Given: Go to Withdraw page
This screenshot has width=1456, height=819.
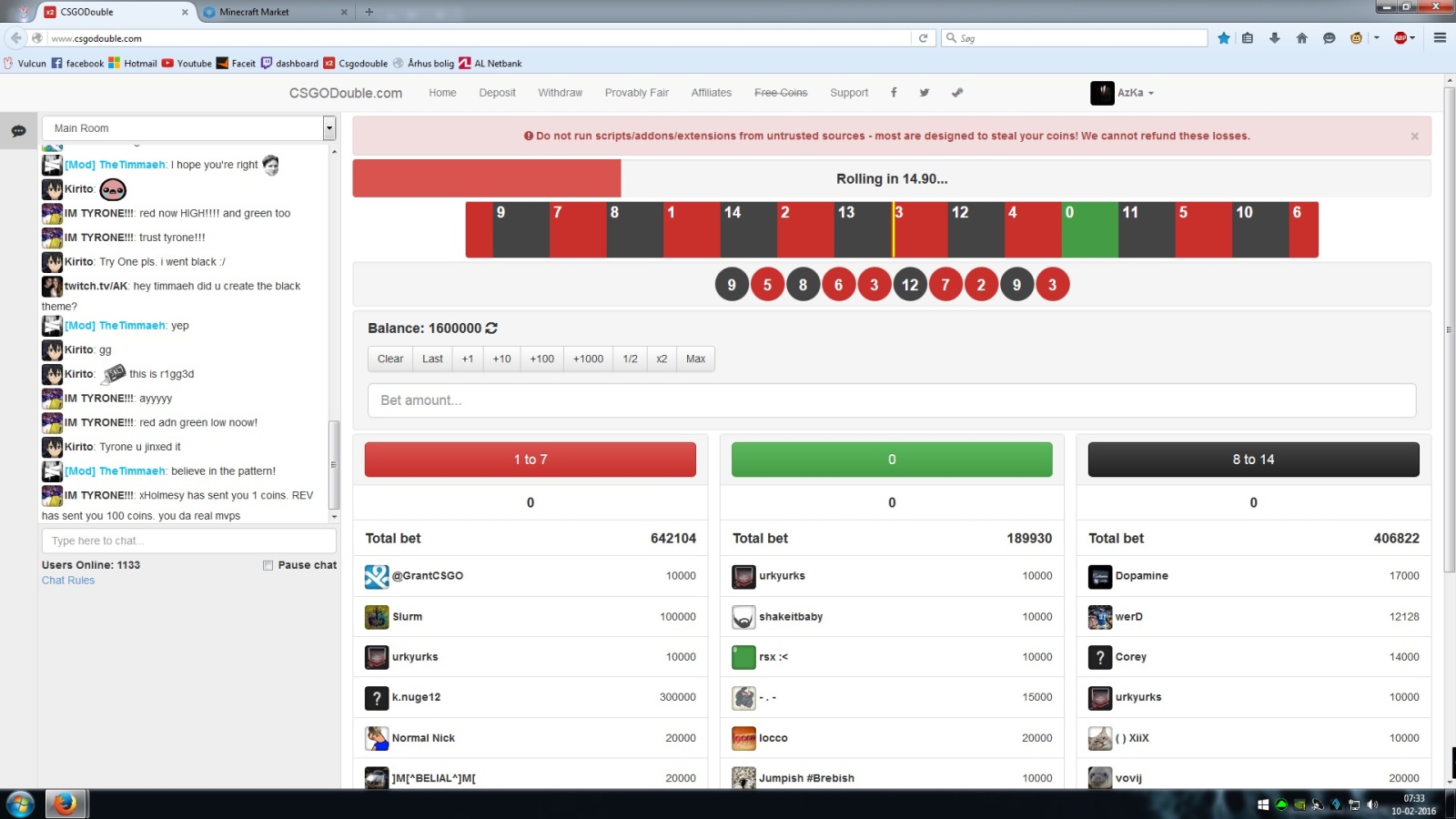Looking at the screenshot, I should coord(560,93).
